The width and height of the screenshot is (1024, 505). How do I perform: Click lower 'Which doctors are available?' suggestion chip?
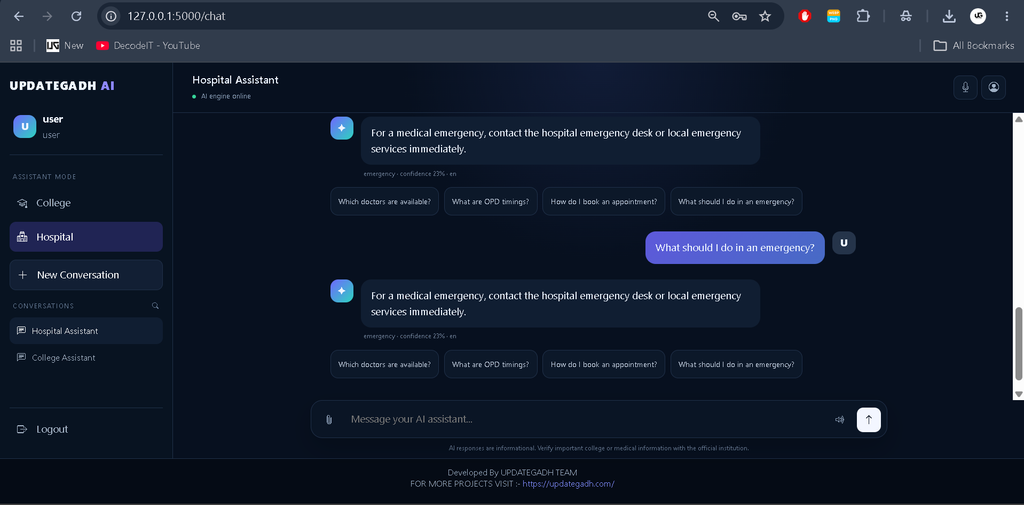pyautogui.click(x=384, y=365)
